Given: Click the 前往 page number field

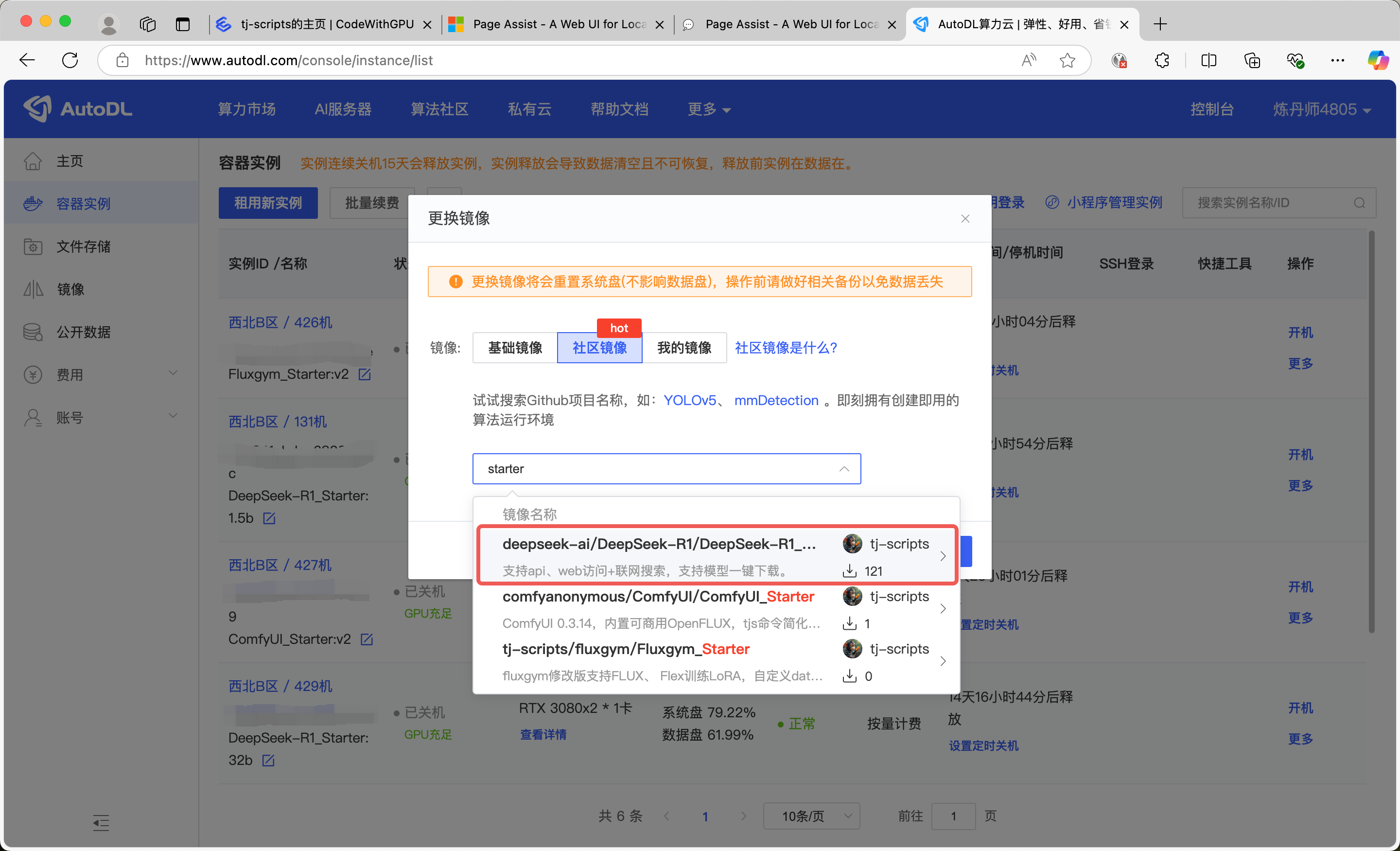Looking at the screenshot, I should 953,816.
